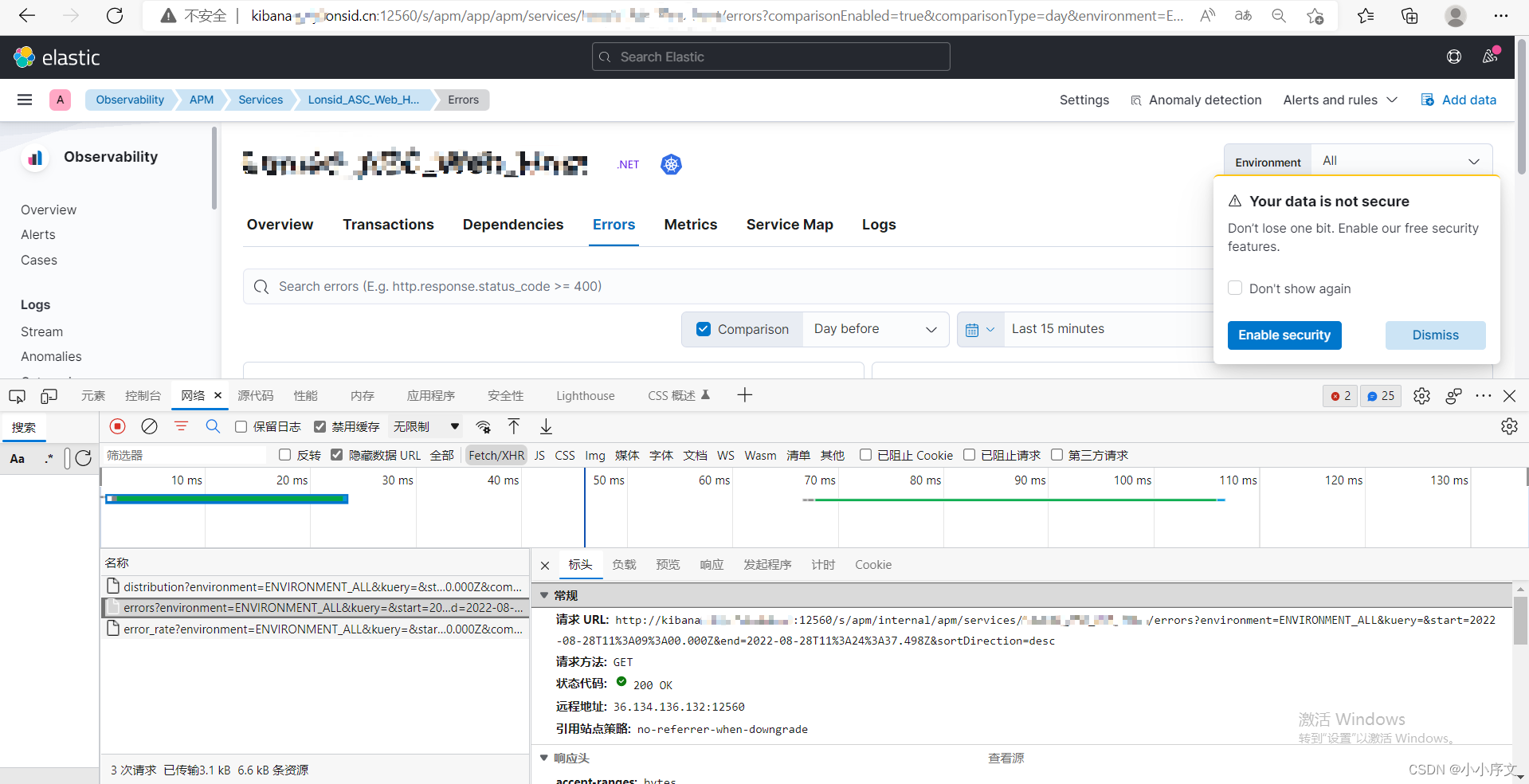Open browser profile avatar
Image resolution: width=1529 pixels, height=784 pixels.
1456,16
